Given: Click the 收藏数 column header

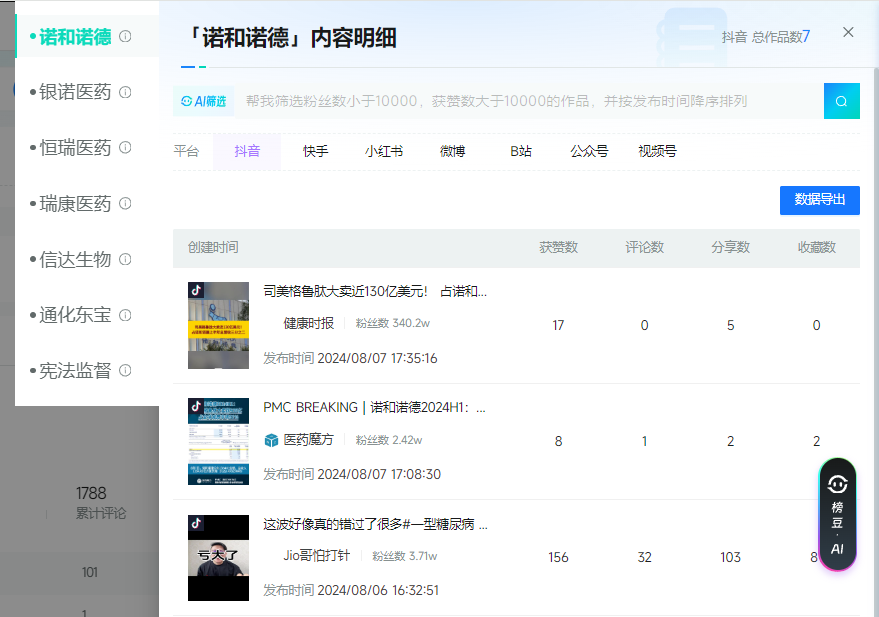Looking at the screenshot, I should point(817,247).
